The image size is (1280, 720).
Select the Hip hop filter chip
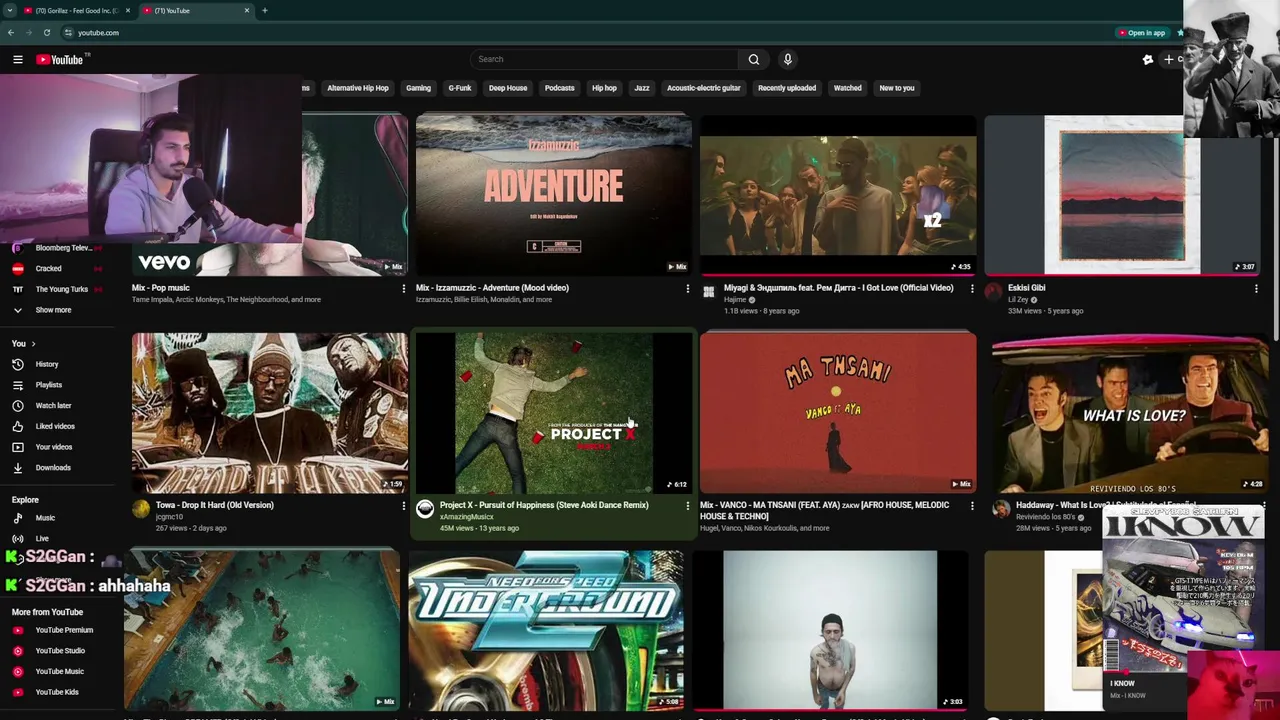tap(604, 88)
